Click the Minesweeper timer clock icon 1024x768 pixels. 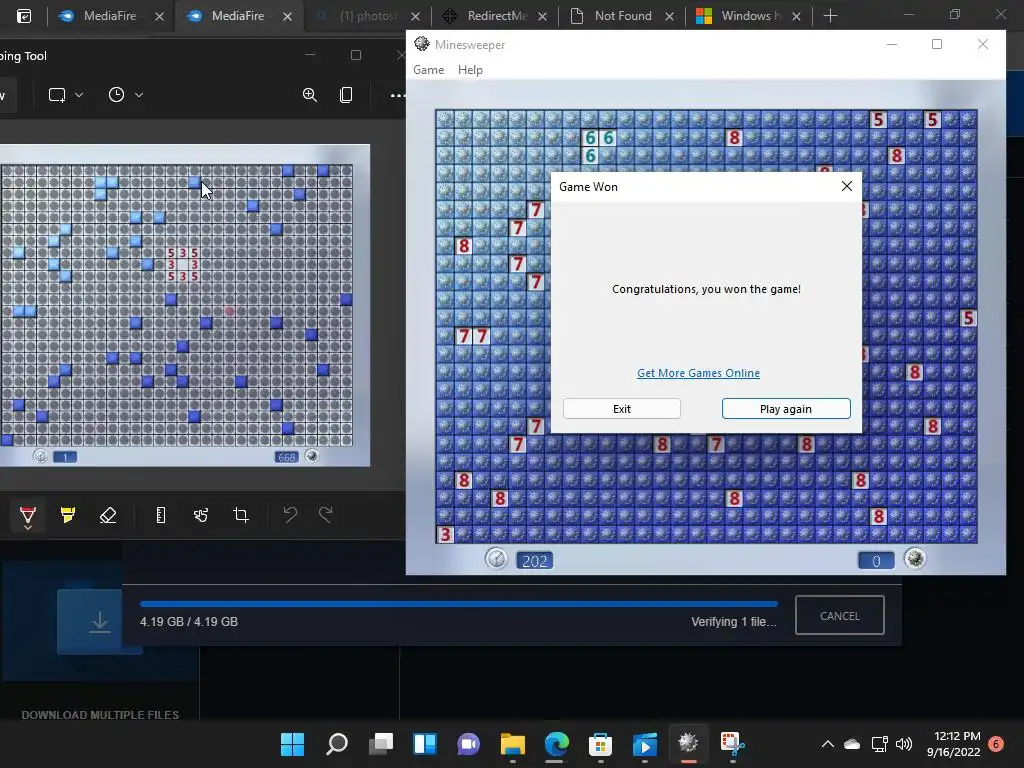[x=496, y=559]
